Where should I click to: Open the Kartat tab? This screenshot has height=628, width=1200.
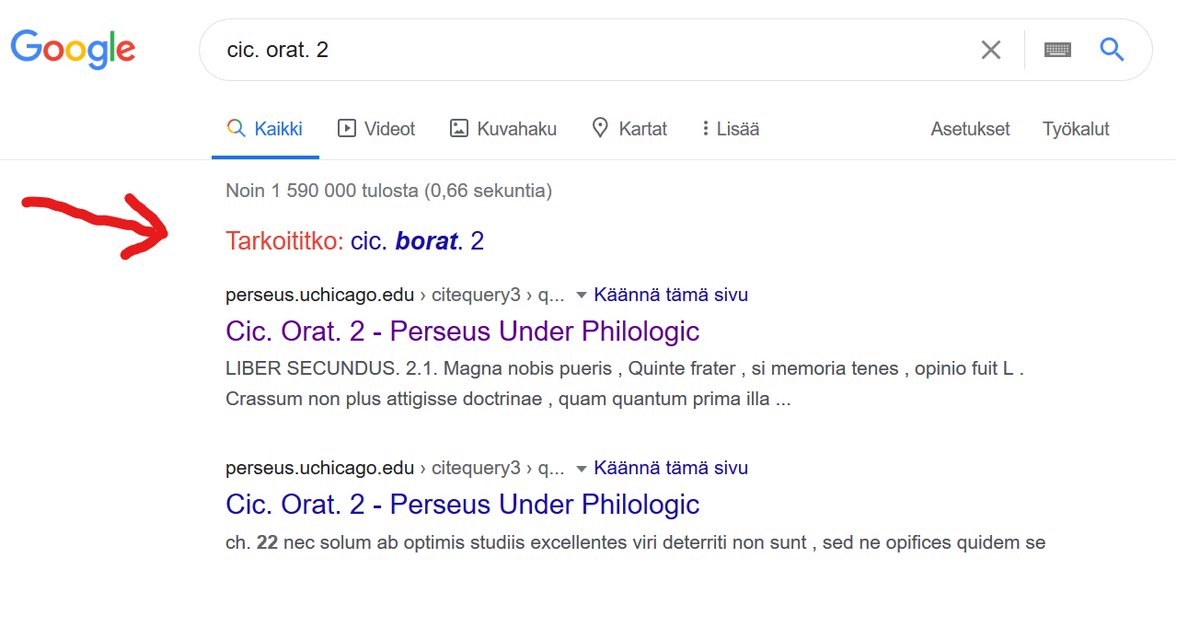[x=629, y=129]
